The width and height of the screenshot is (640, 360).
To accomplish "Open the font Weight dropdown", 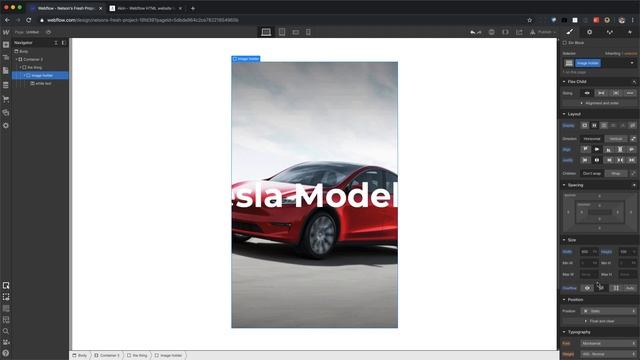I will click(609, 354).
